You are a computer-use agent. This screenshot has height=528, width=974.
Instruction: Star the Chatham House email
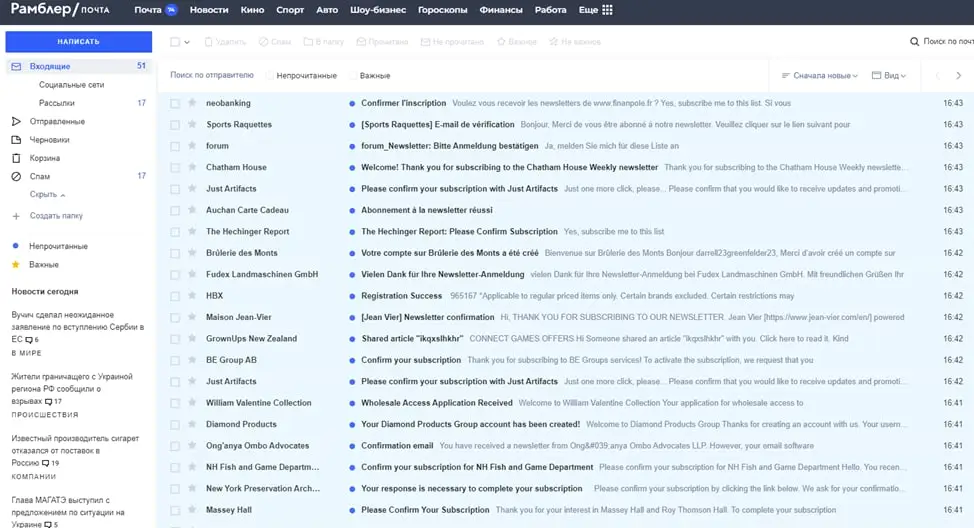pos(192,167)
